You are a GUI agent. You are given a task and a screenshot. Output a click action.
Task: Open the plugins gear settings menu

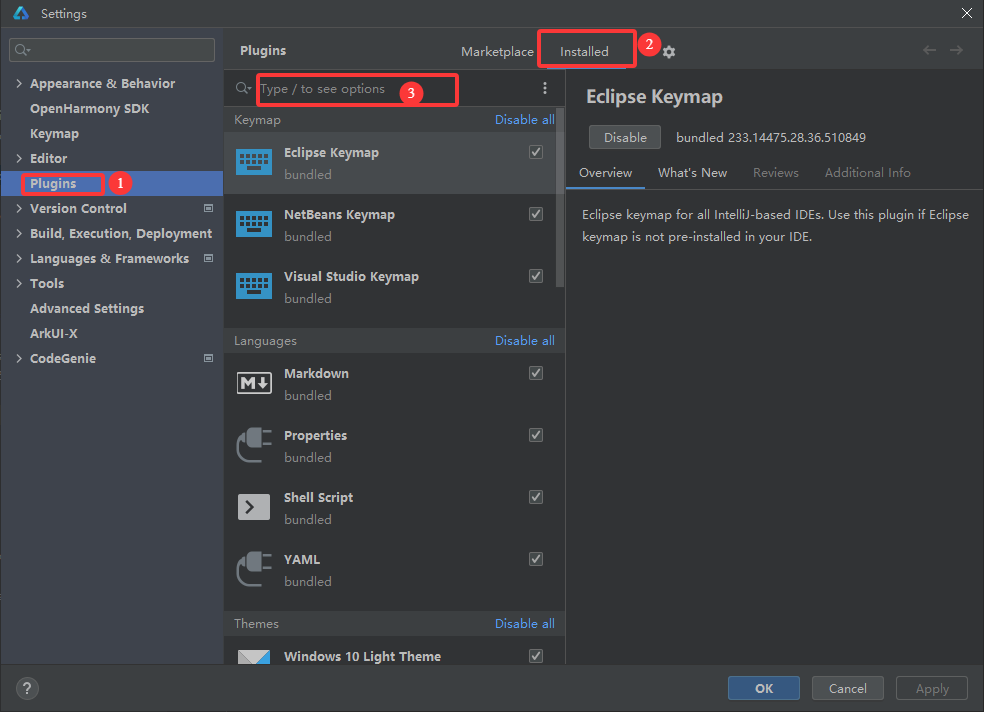pyautogui.click(x=669, y=52)
